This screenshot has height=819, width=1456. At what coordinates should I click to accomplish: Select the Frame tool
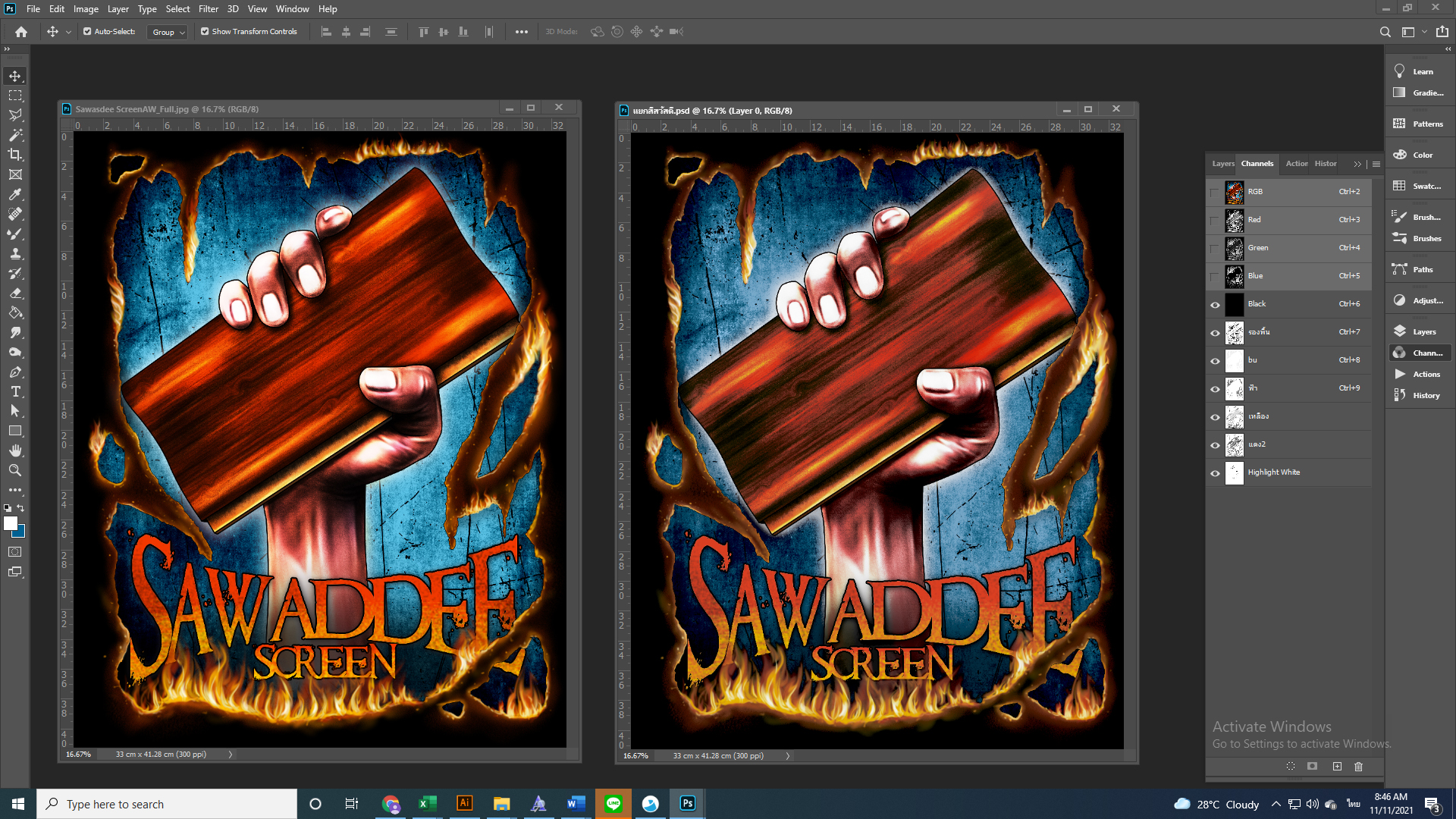(x=15, y=174)
